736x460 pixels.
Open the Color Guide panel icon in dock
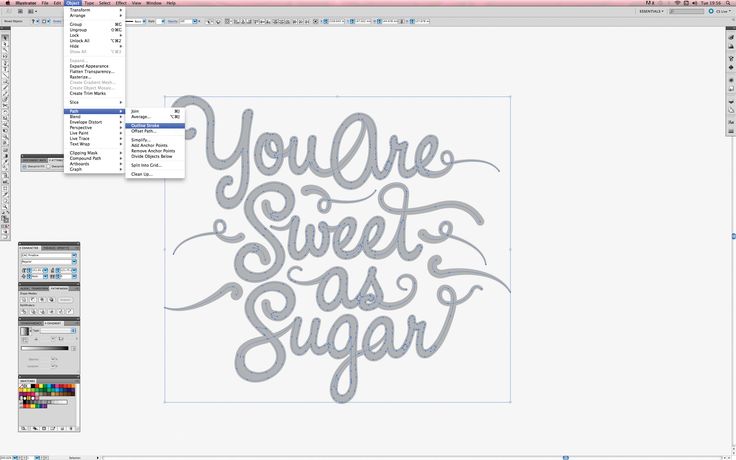(x=731, y=46)
